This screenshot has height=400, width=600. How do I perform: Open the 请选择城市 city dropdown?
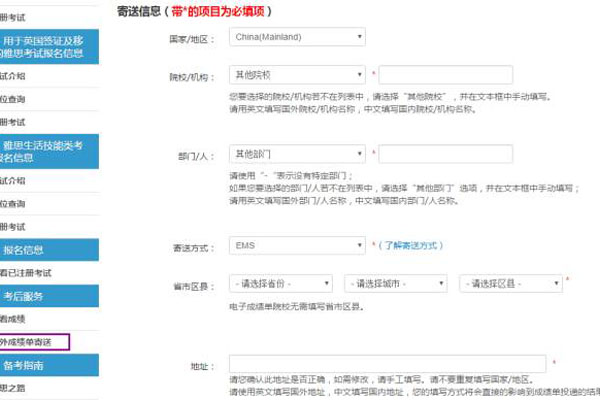click(395, 283)
